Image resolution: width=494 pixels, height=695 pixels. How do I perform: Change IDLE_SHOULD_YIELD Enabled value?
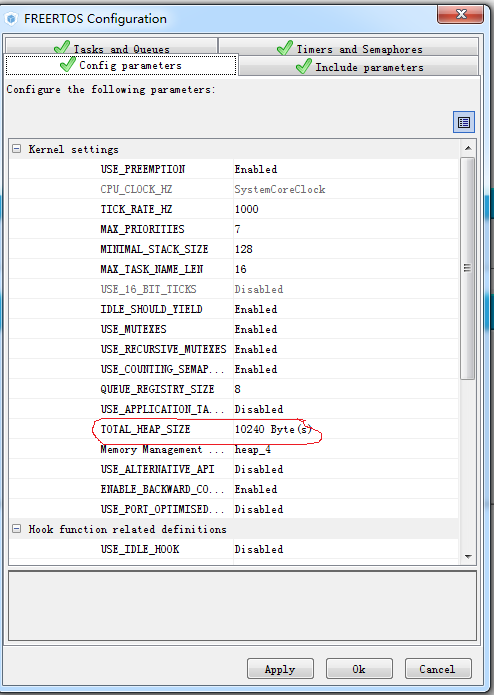tap(256, 309)
